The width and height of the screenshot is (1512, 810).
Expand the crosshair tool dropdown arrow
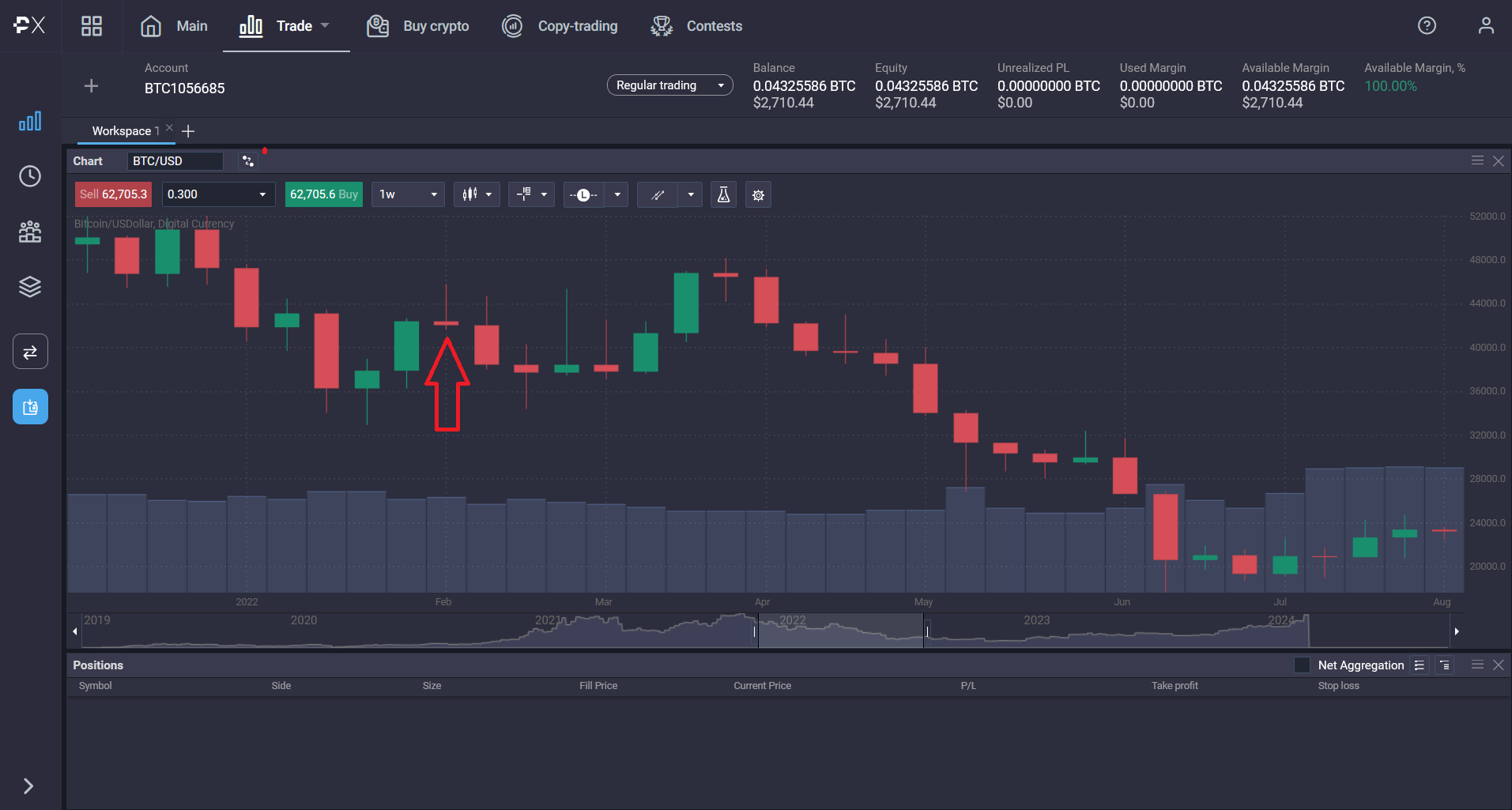click(544, 194)
